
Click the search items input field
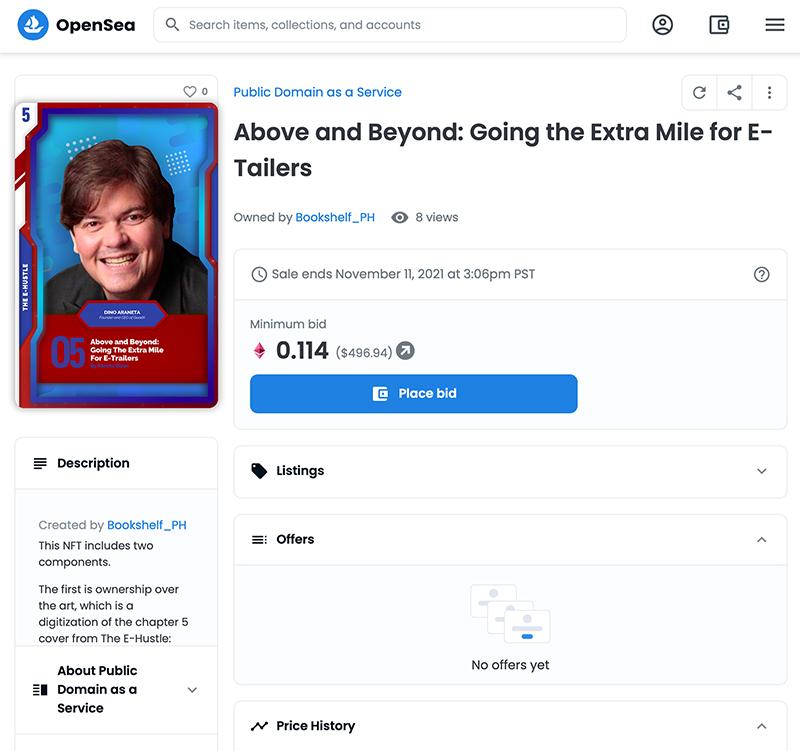(400, 25)
